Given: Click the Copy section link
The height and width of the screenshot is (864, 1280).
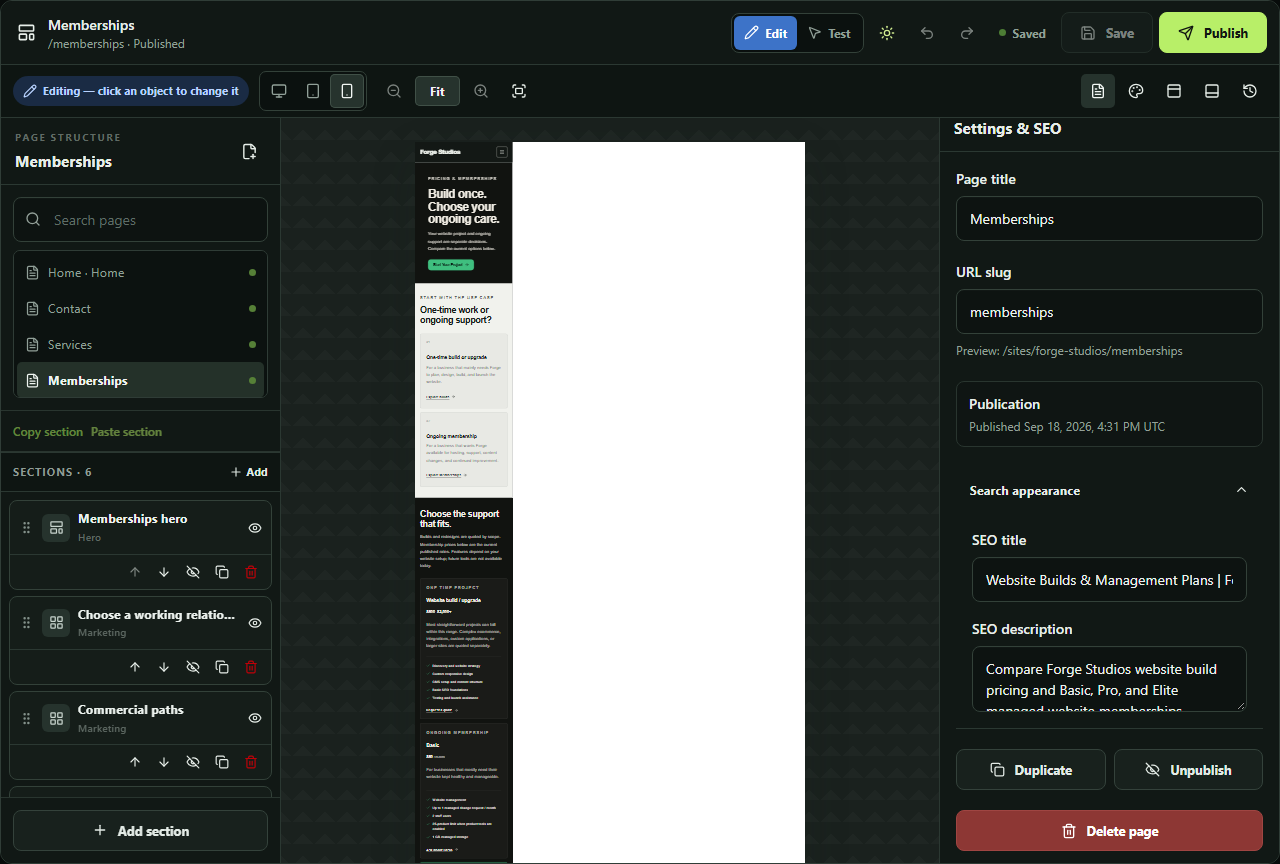Looking at the screenshot, I should pyautogui.click(x=48, y=432).
